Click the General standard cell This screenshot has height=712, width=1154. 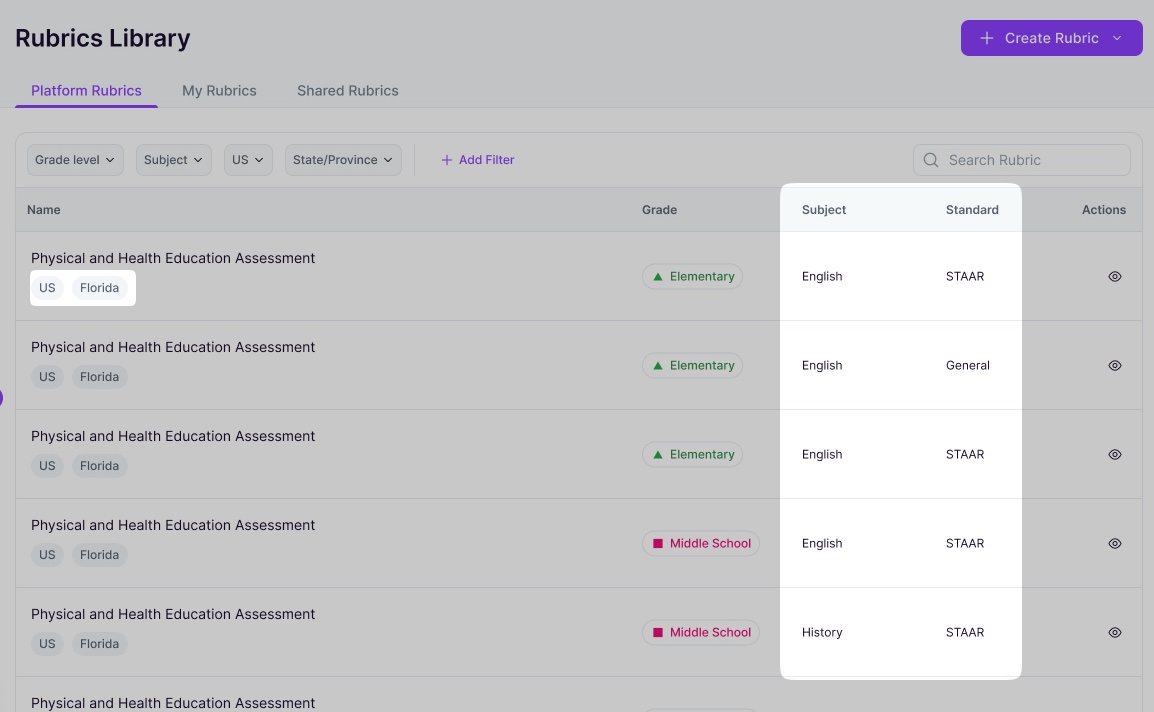(967, 365)
